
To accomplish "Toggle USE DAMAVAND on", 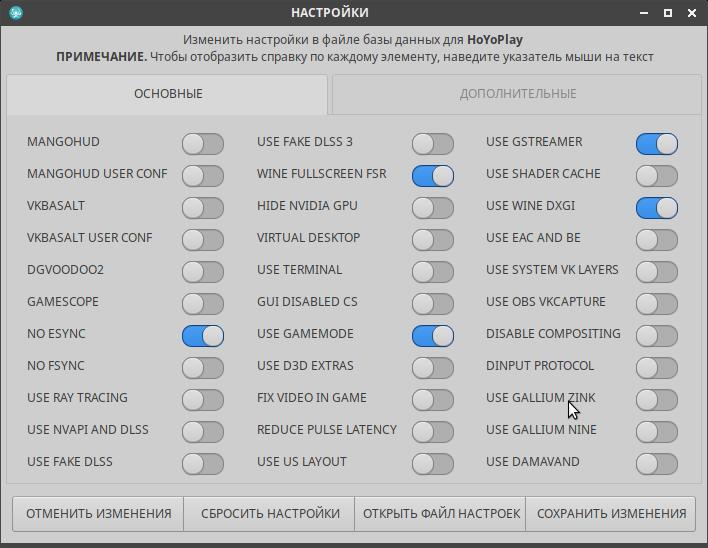I will click(657, 464).
